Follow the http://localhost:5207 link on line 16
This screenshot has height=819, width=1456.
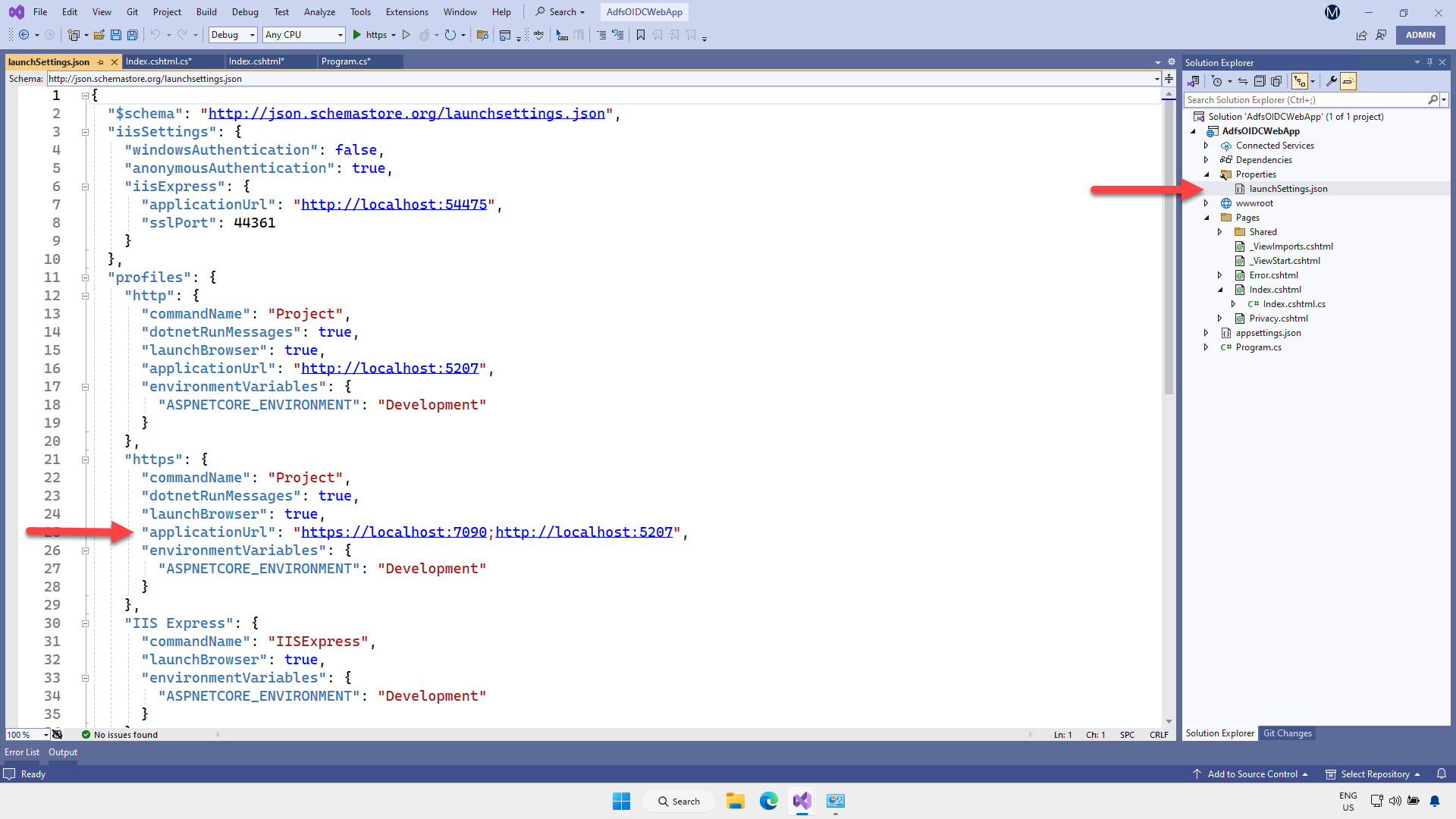tap(391, 369)
